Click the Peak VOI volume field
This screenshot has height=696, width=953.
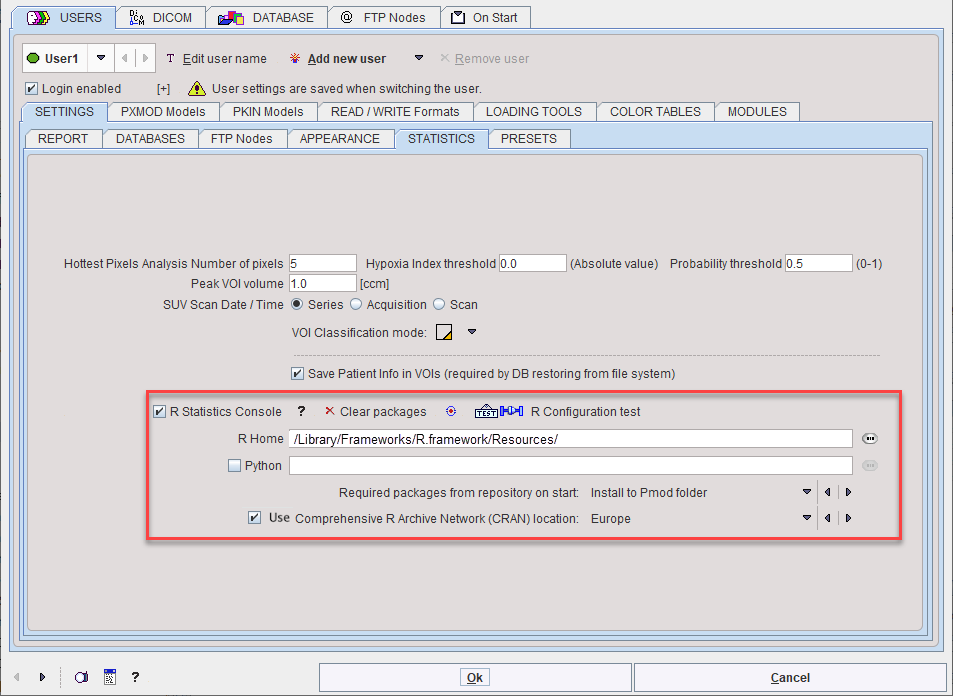323,283
